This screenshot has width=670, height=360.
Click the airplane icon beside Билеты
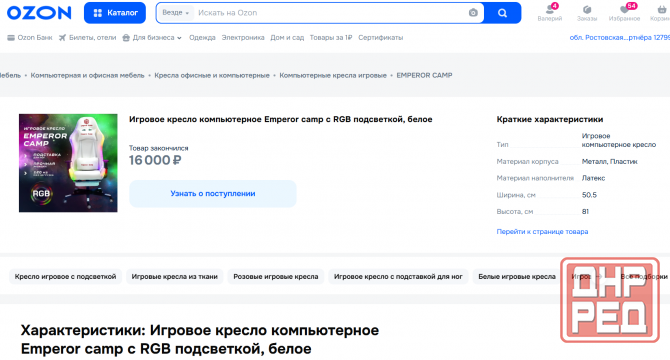pyautogui.click(x=62, y=38)
